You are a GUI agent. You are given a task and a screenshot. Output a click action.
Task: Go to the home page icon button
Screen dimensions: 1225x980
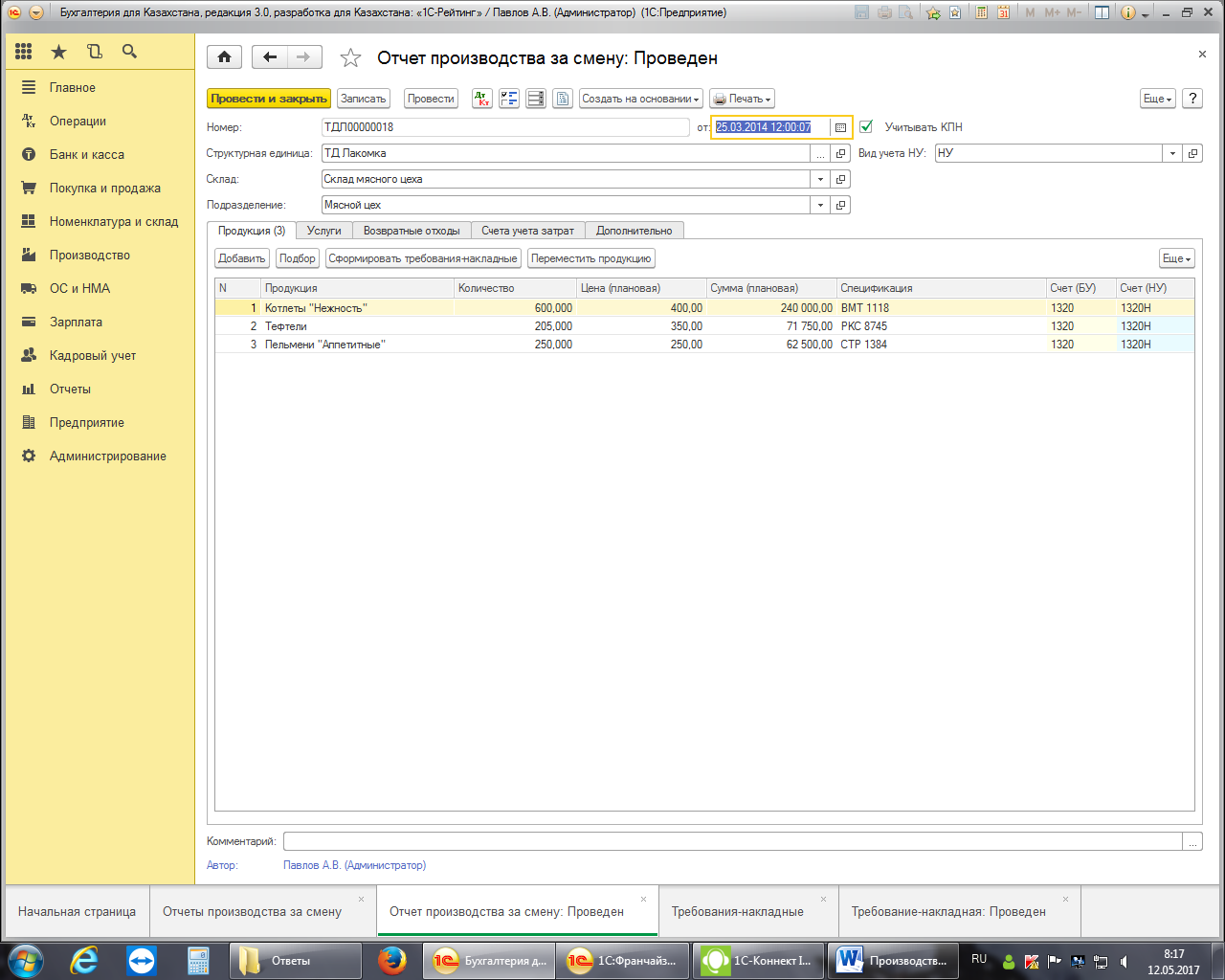point(224,57)
